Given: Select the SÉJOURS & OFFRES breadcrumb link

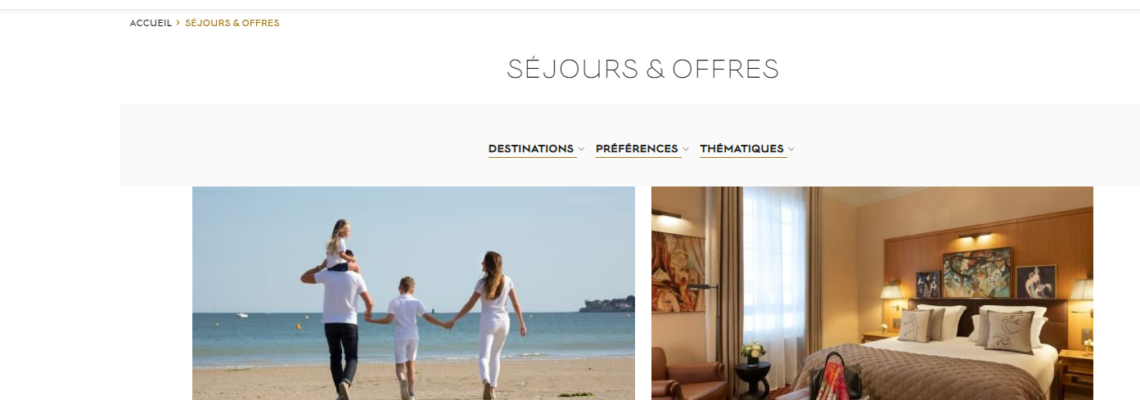Looking at the screenshot, I should tap(232, 23).
